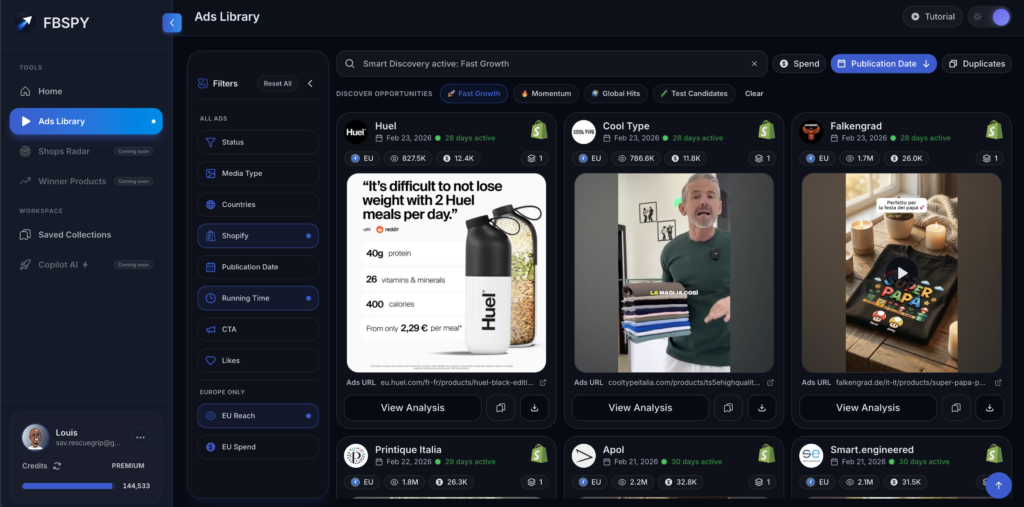Click the Smart.engineered brand avatar

pyautogui.click(x=811, y=456)
